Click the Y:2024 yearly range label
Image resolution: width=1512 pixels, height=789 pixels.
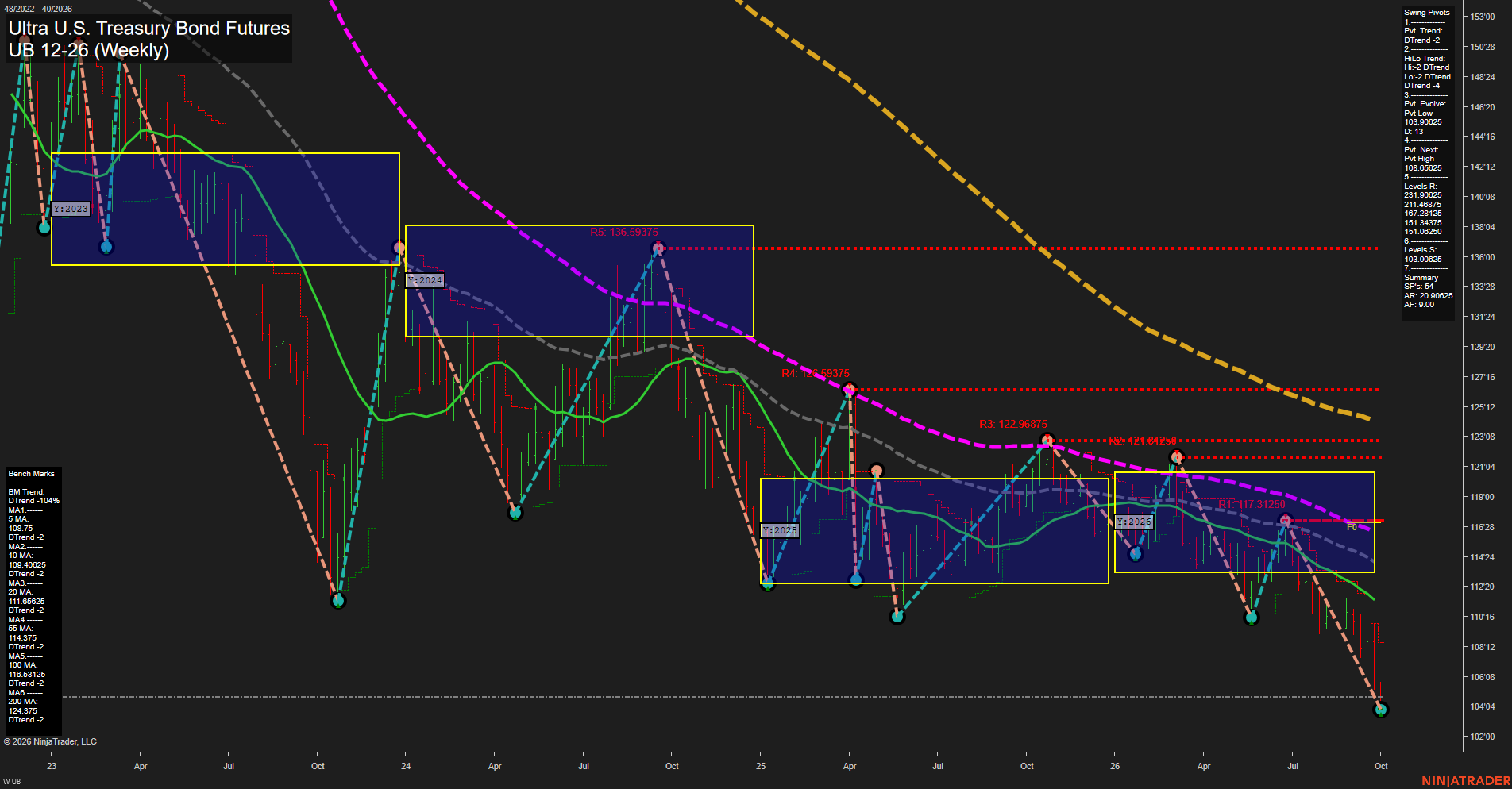click(425, 281)
